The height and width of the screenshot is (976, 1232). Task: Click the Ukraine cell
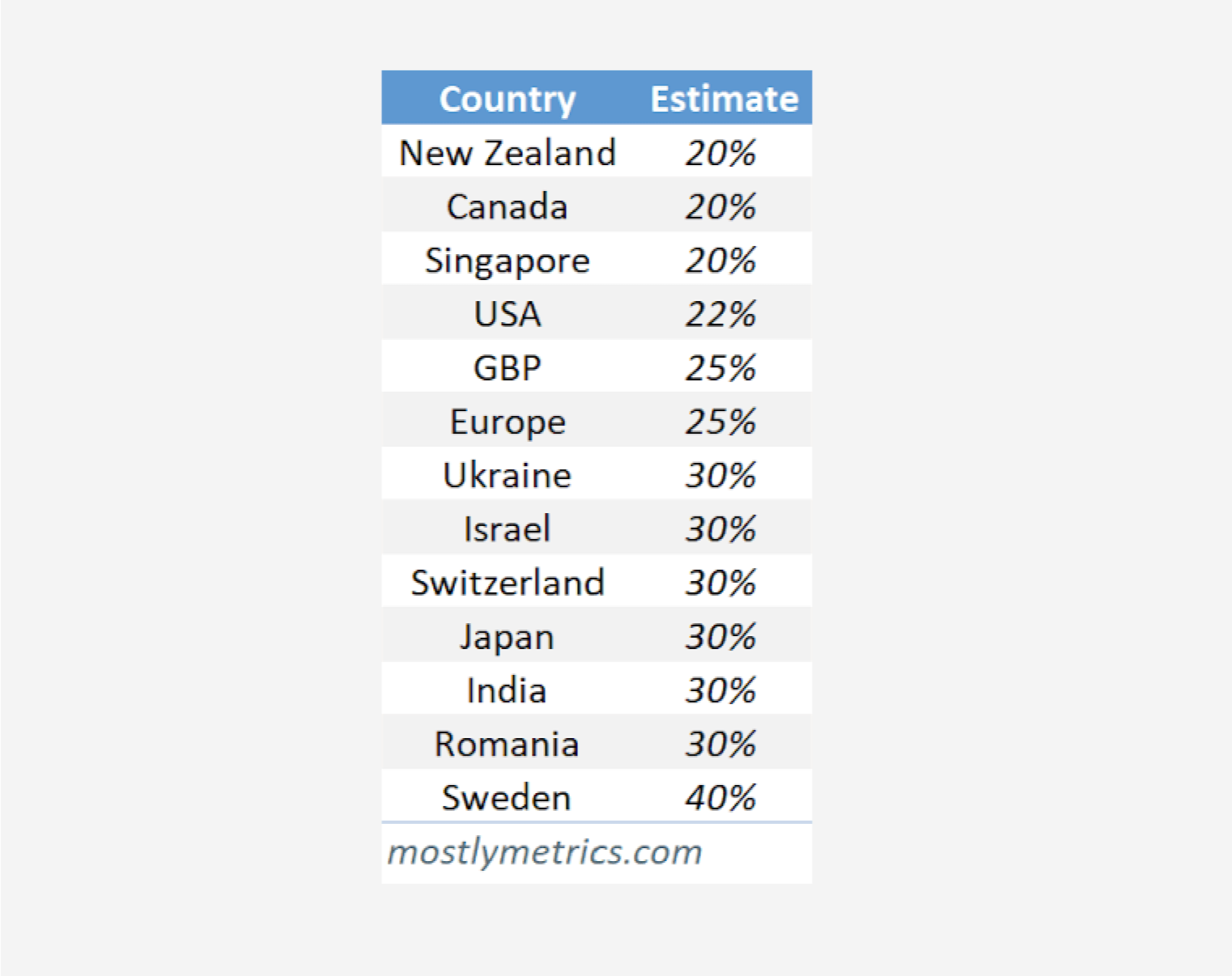click(507, 475)
